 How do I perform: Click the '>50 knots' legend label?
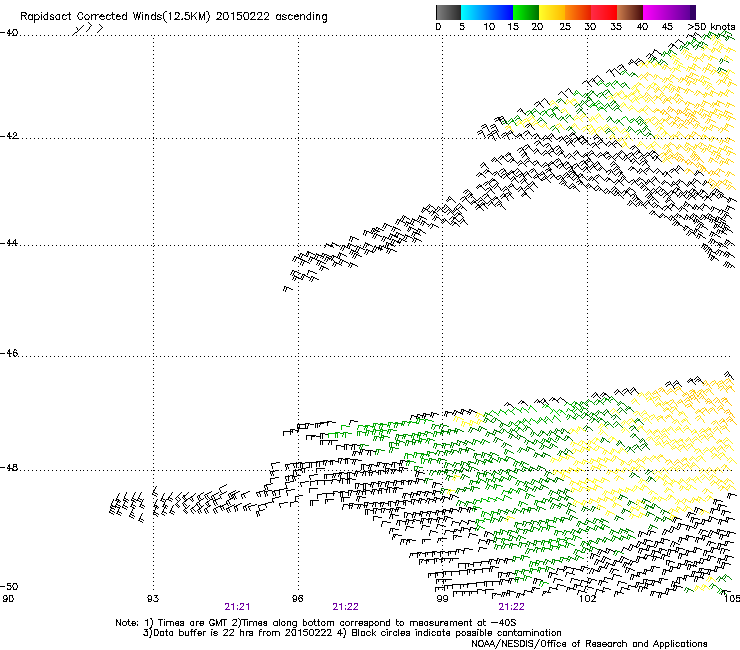point(711,26)
